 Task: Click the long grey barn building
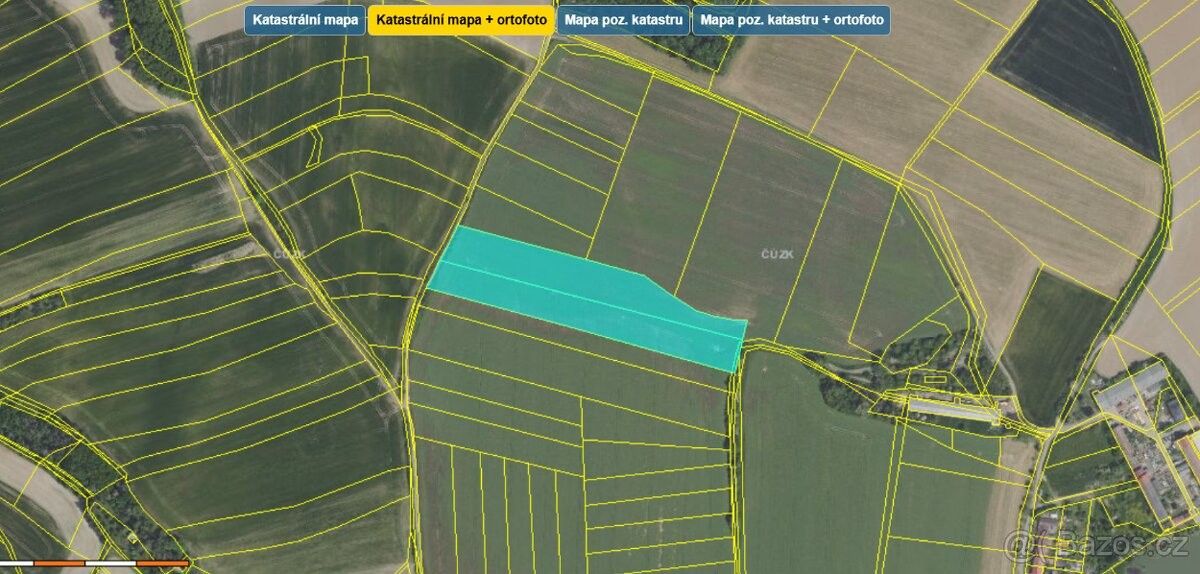(950, 409)
